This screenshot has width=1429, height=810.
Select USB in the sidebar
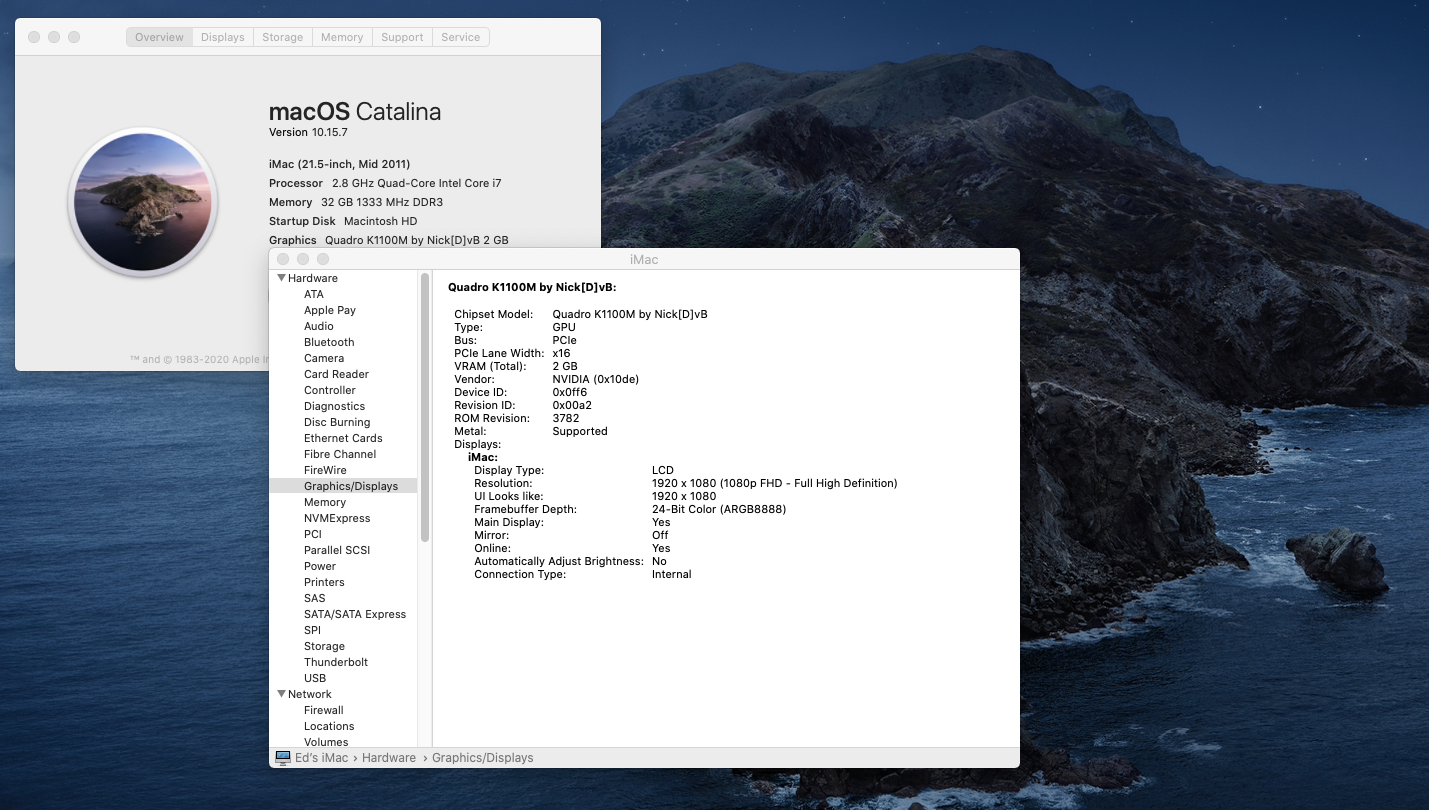pyautogui.click(x=315, y=678)
